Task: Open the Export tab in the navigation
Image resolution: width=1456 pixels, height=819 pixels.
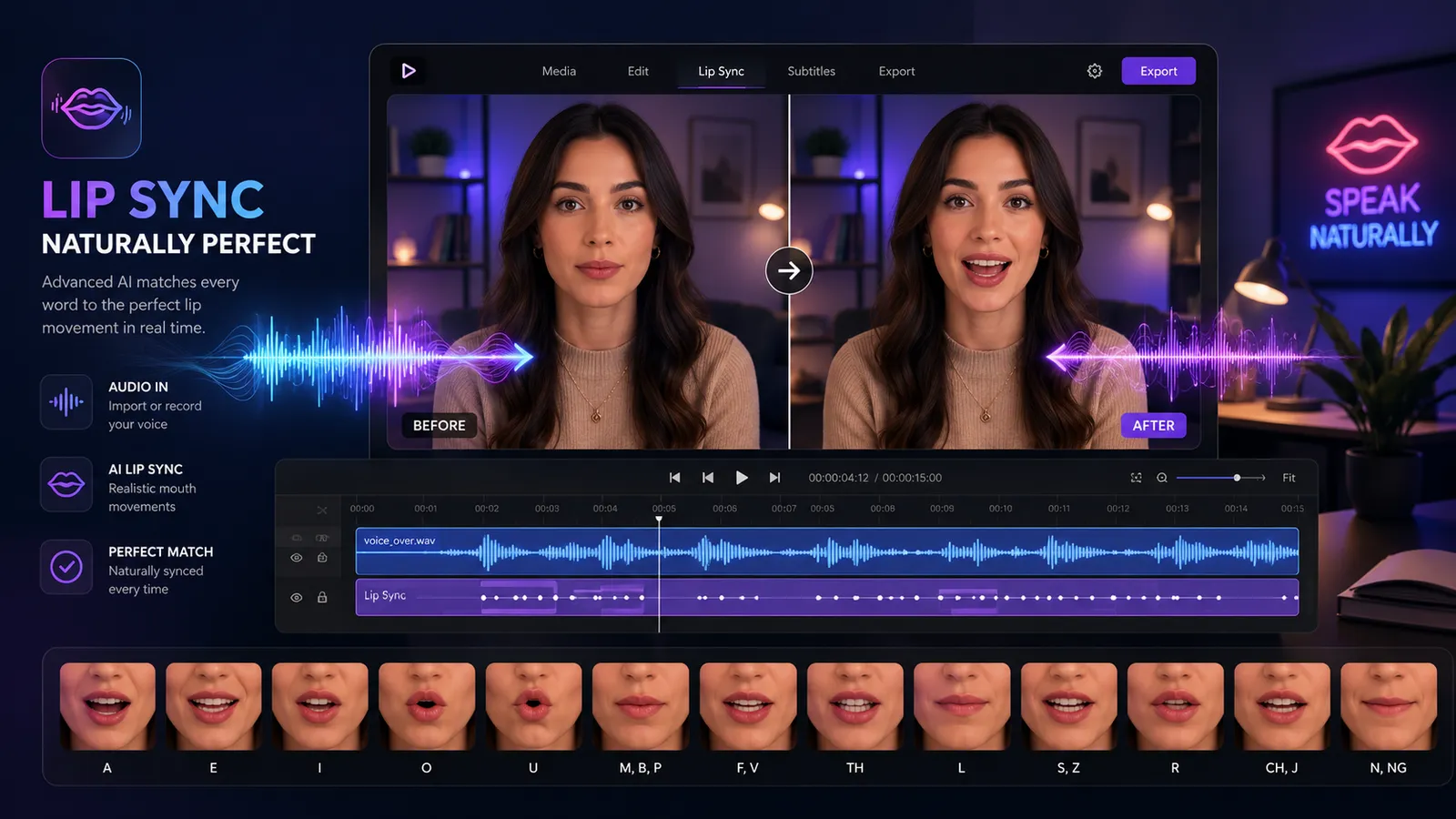Action: [x=896, y=71]
